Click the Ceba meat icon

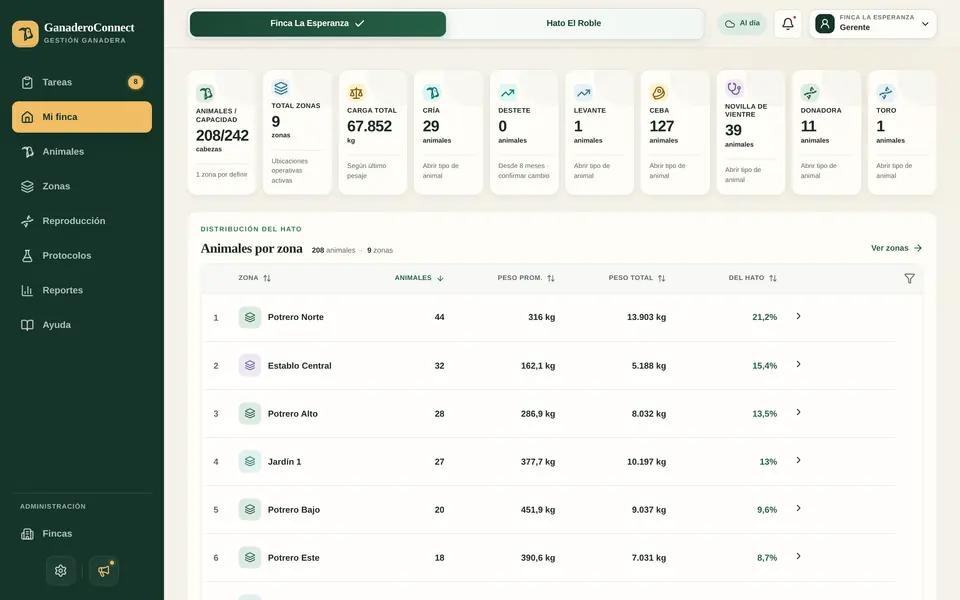click(658, 92)
